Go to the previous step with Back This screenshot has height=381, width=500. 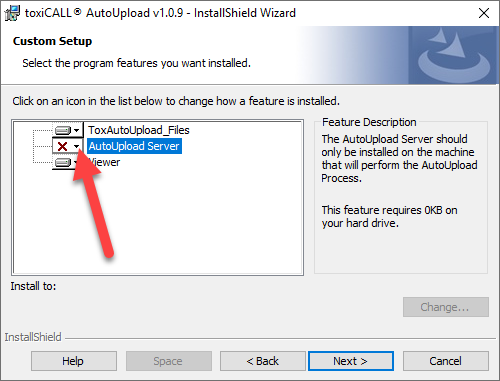pyautogui.click(x=263, y=361)
